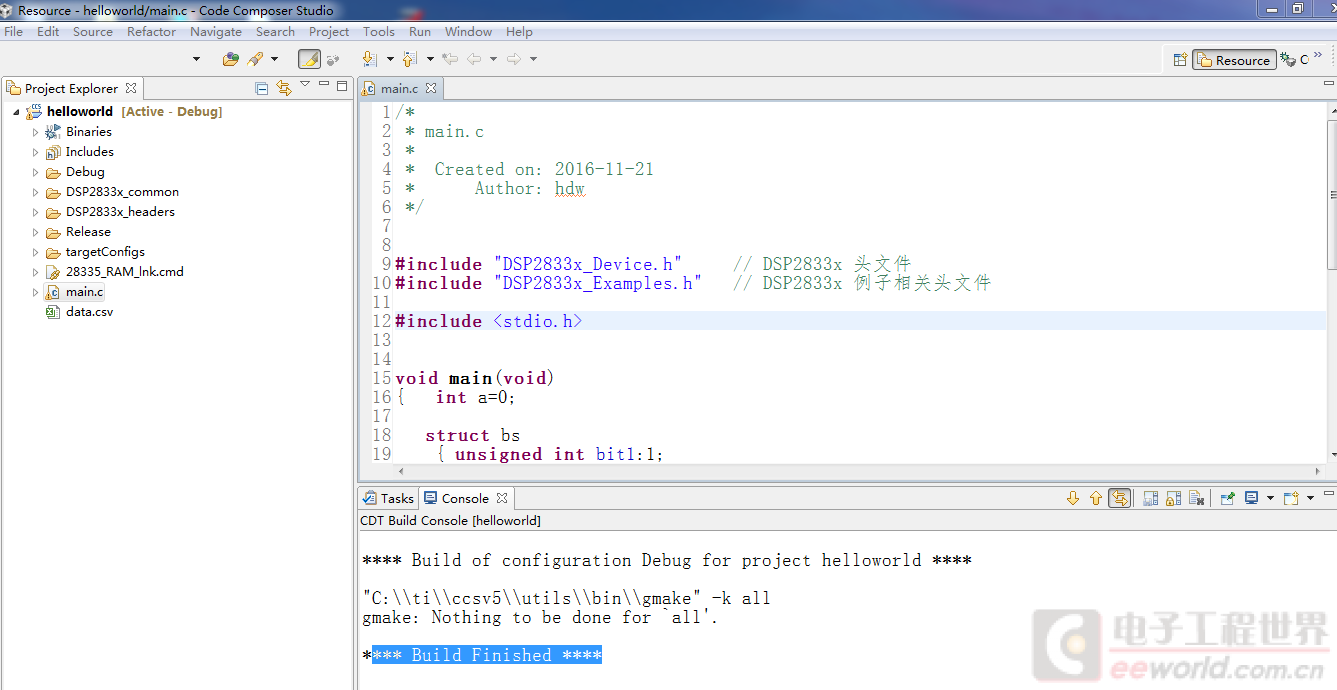Open Project Explorer View Menu triangle
This screenshot has height=690, width=1337.
[x=305, y=85]
